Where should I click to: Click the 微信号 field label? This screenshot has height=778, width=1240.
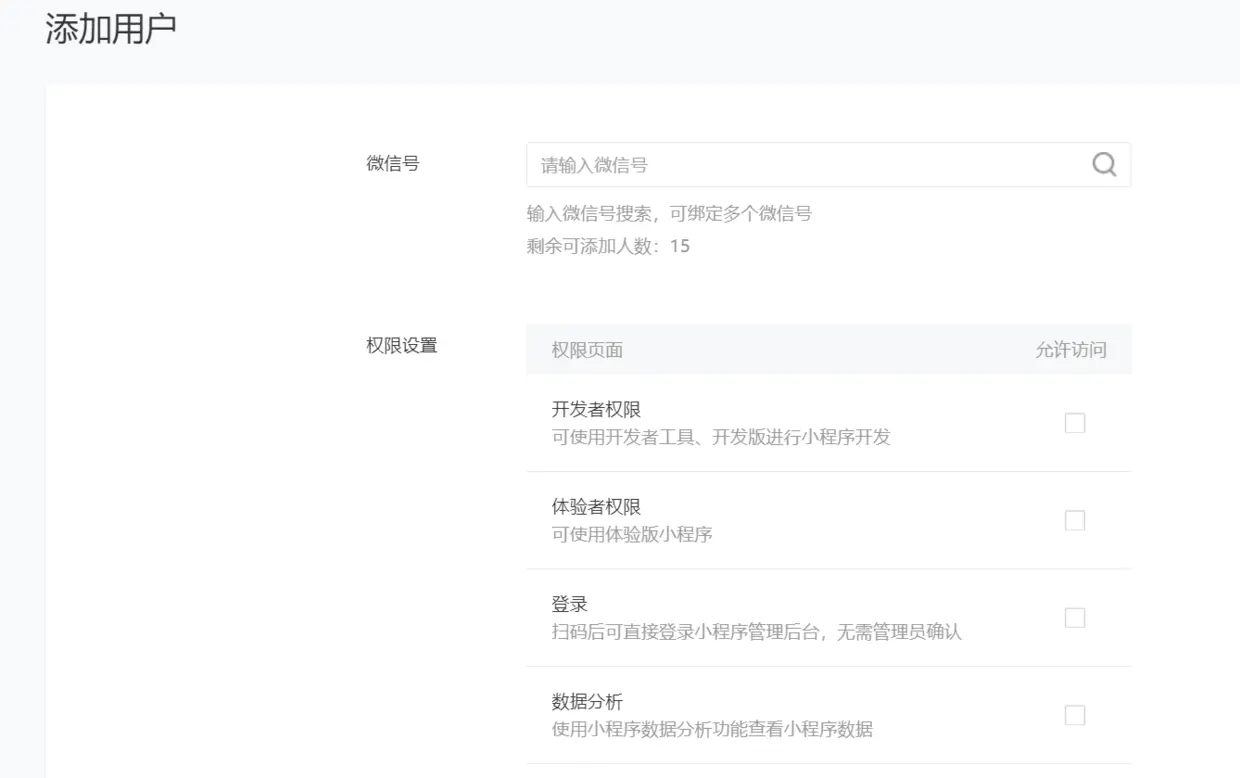pos(393,164)
